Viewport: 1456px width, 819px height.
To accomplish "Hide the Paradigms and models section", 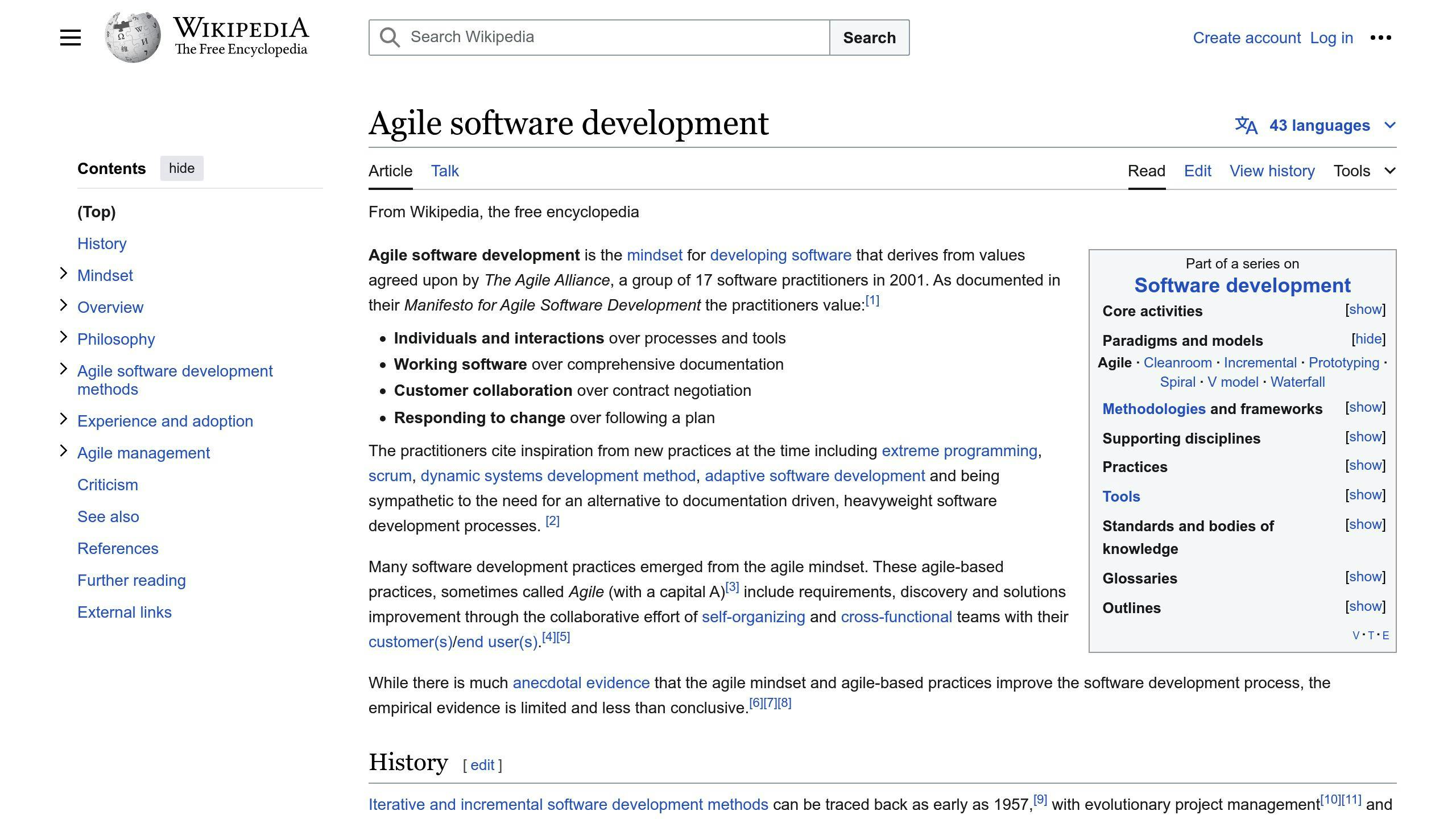I will pyautogui.click(x=1368, y=338).
